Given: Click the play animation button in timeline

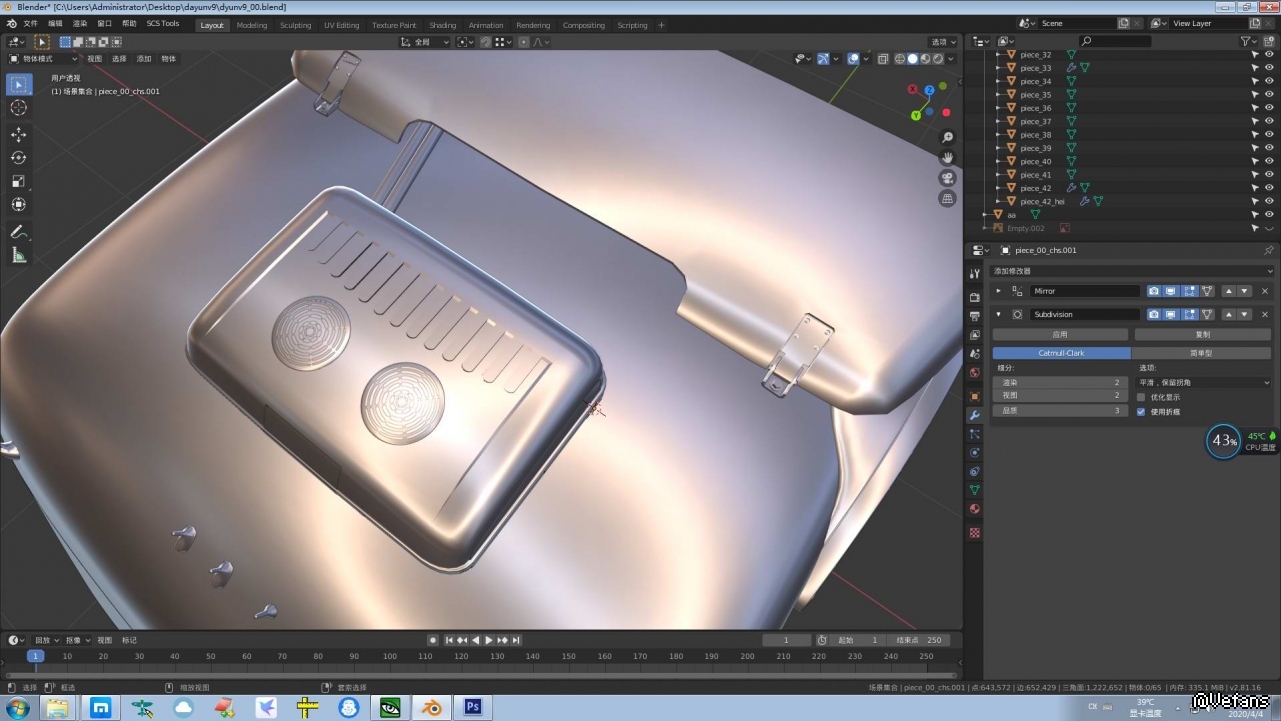Looking at the screenshot, I should pos(489,640).
